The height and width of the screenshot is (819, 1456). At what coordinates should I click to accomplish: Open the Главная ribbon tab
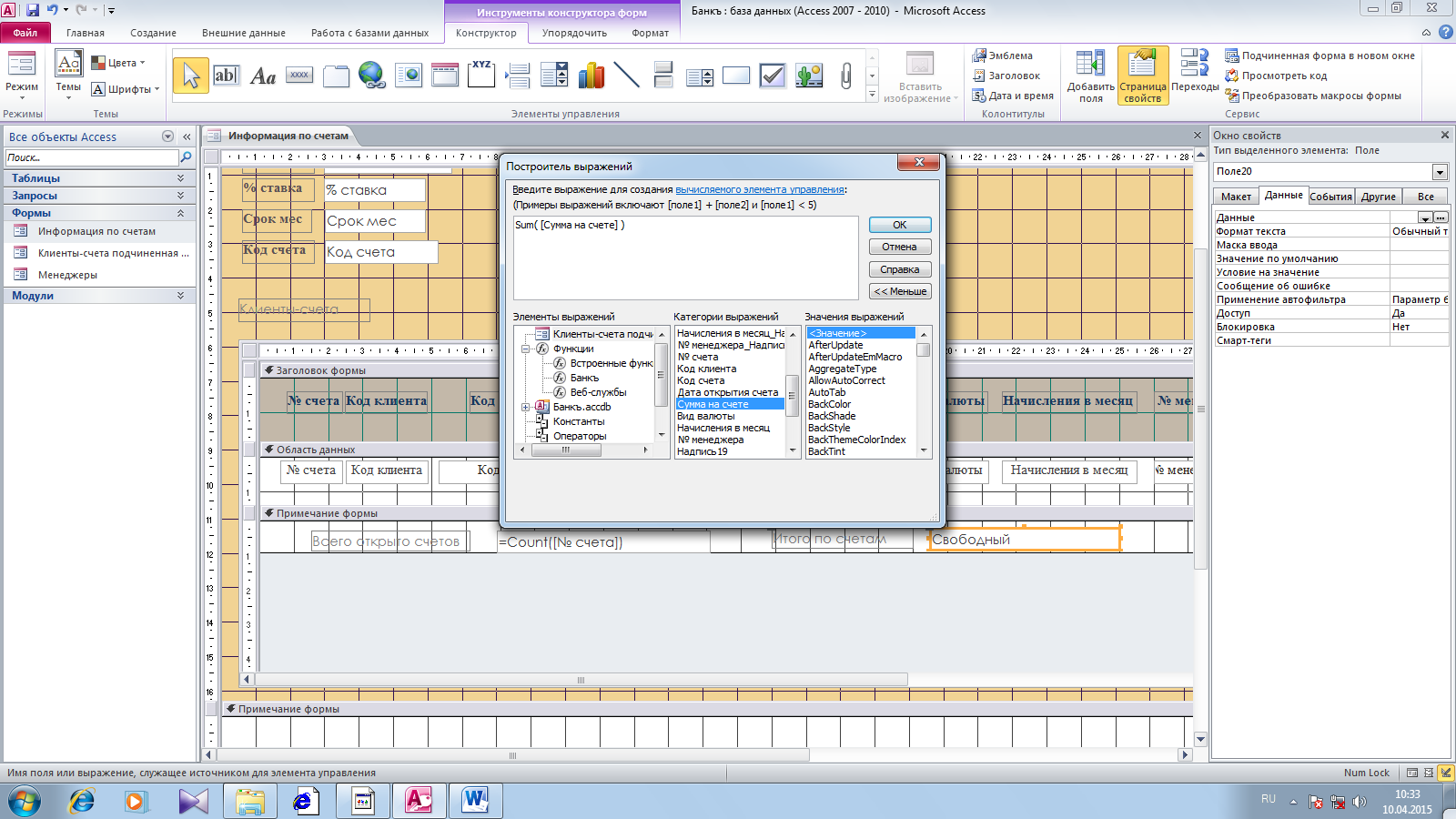(86, 33)
